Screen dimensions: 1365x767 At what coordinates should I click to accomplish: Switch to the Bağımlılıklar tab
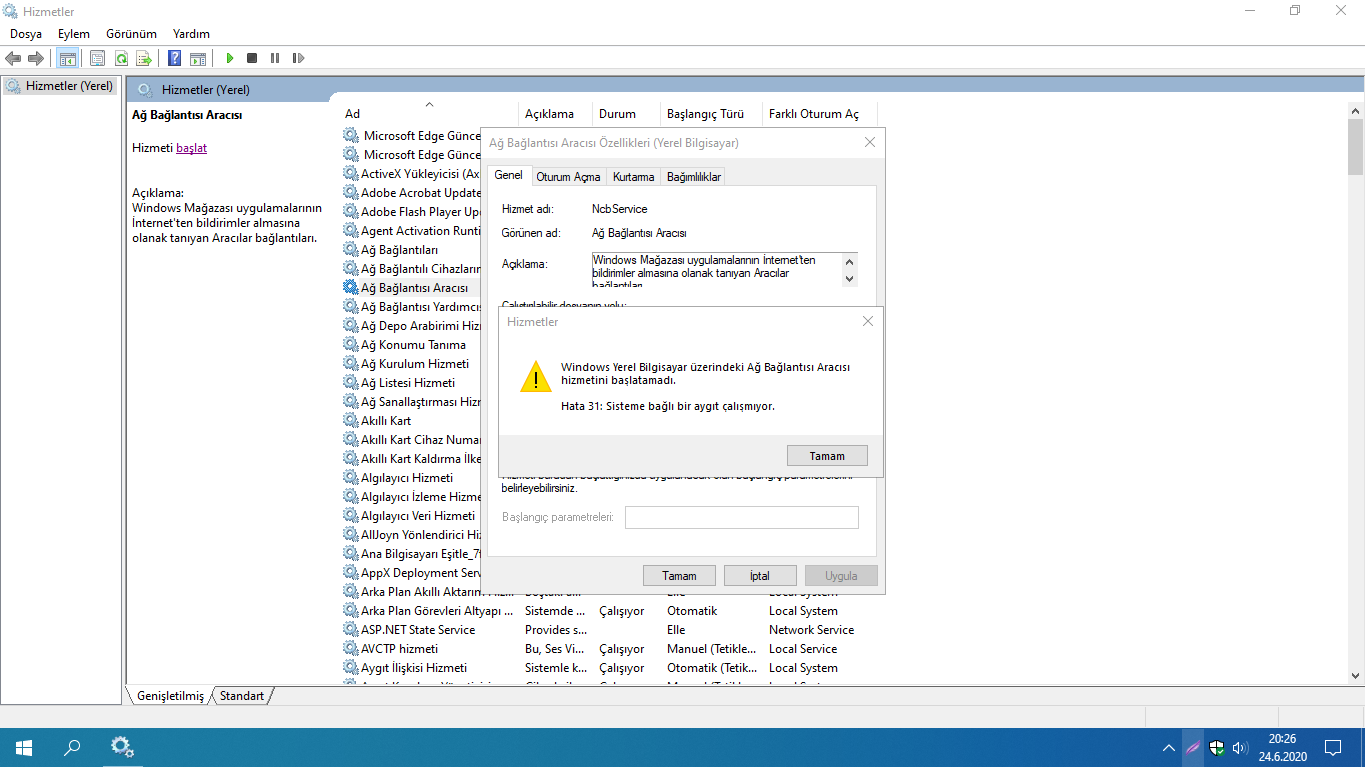click(693, 177)
